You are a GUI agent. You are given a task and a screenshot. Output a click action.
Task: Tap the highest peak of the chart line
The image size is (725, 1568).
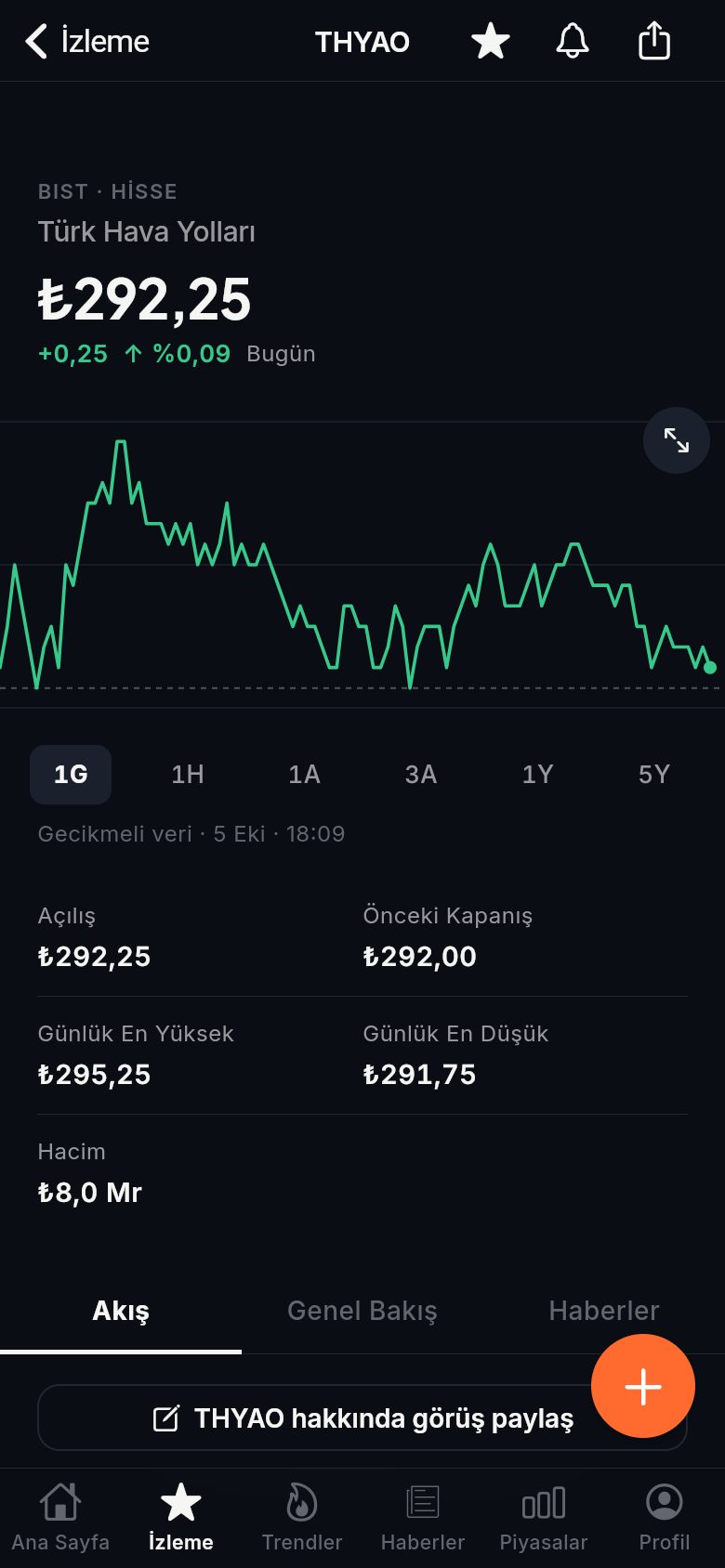120,443
